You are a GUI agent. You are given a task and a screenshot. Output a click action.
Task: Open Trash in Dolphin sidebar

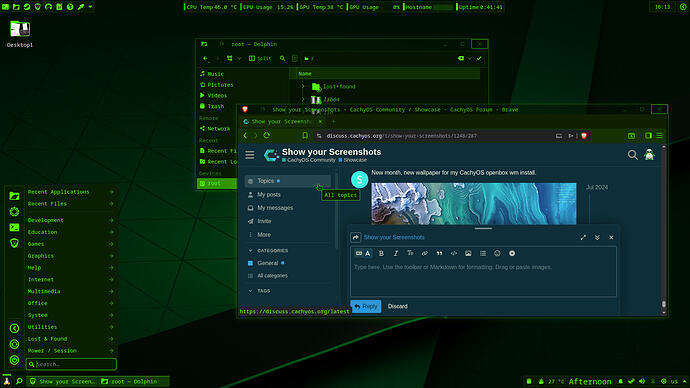pos(212,106)
